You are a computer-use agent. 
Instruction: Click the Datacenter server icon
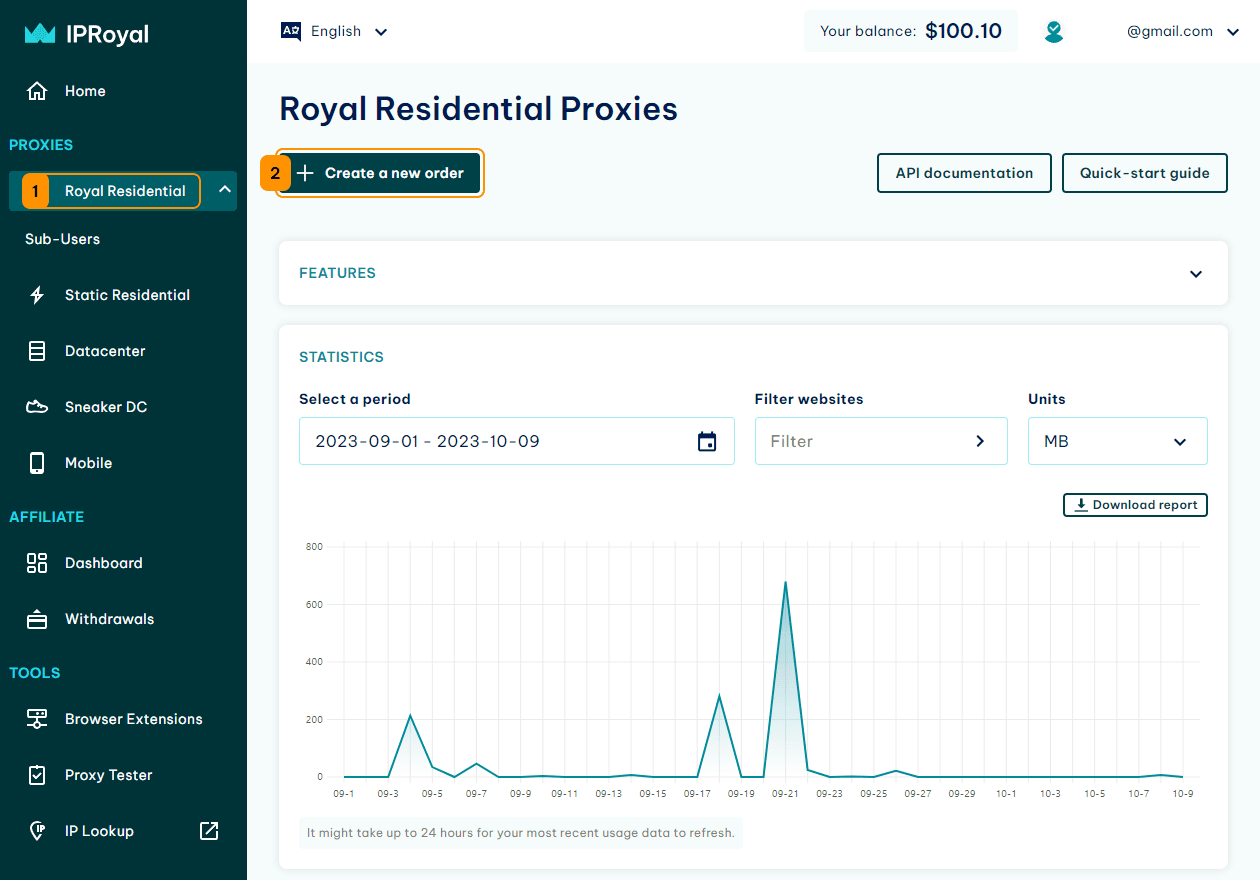(37, 351)
